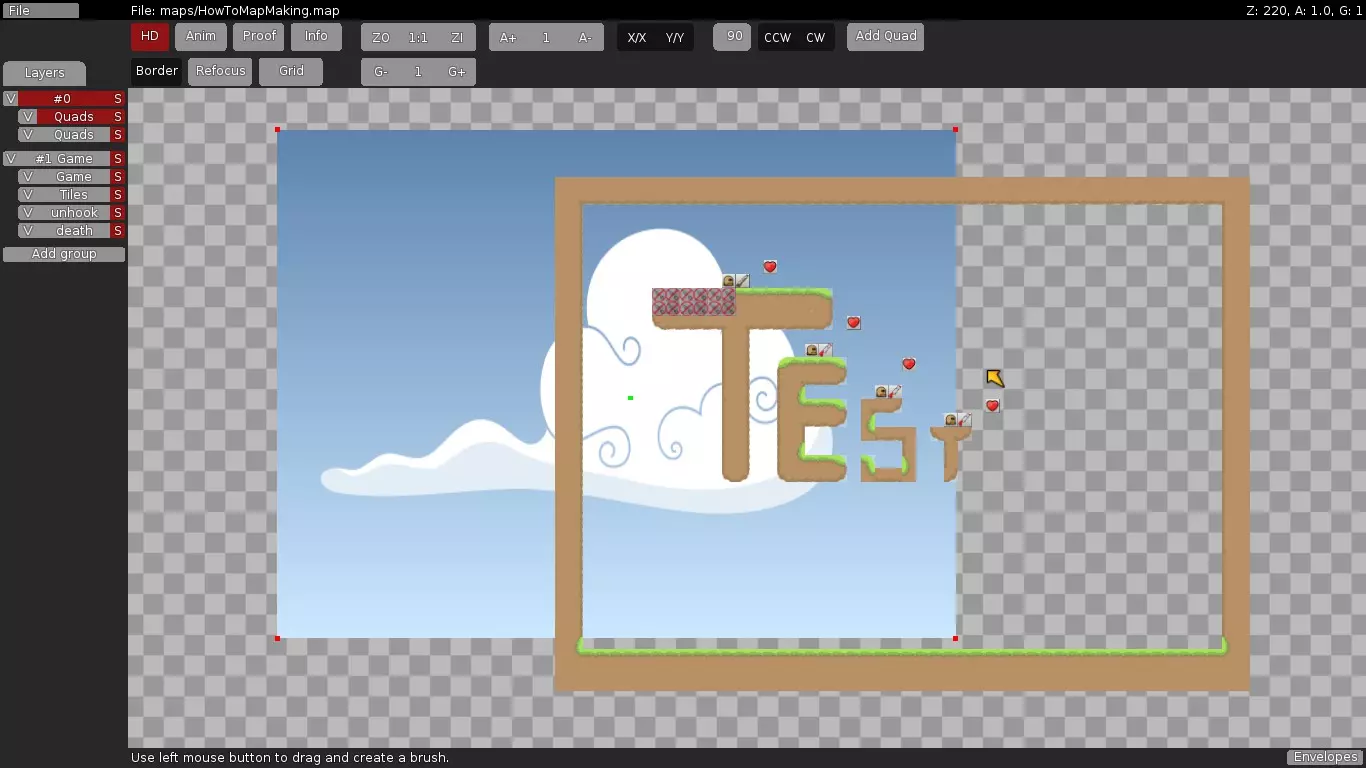Image resolution: width=1366 pixels, height=768 pixels.
Task: Click heart pickup above the T's top bar
Action: pos(770,266)
